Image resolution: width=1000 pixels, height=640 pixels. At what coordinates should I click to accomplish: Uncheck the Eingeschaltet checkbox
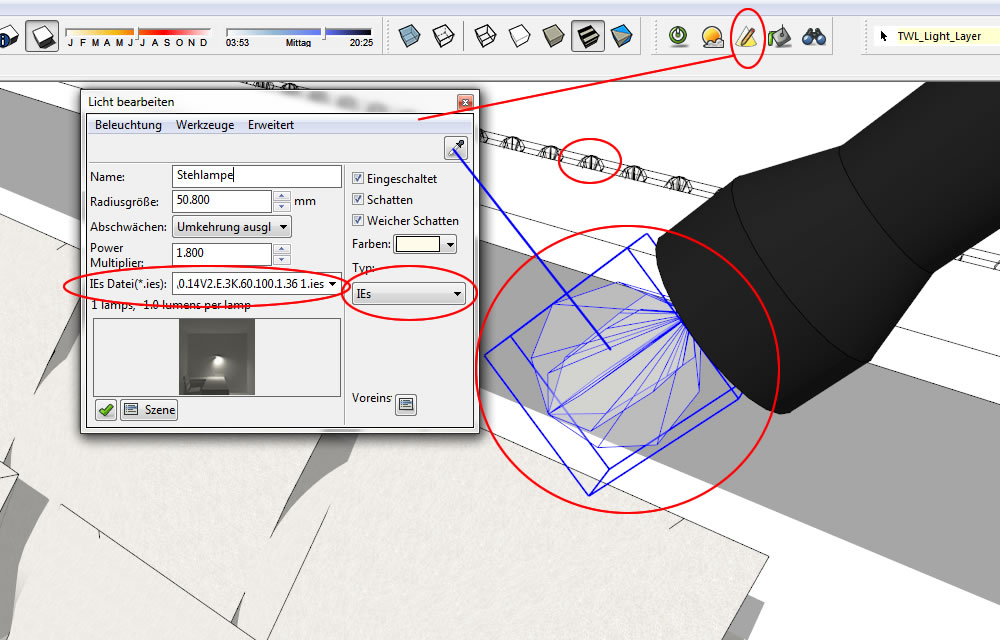coord(358,178)
